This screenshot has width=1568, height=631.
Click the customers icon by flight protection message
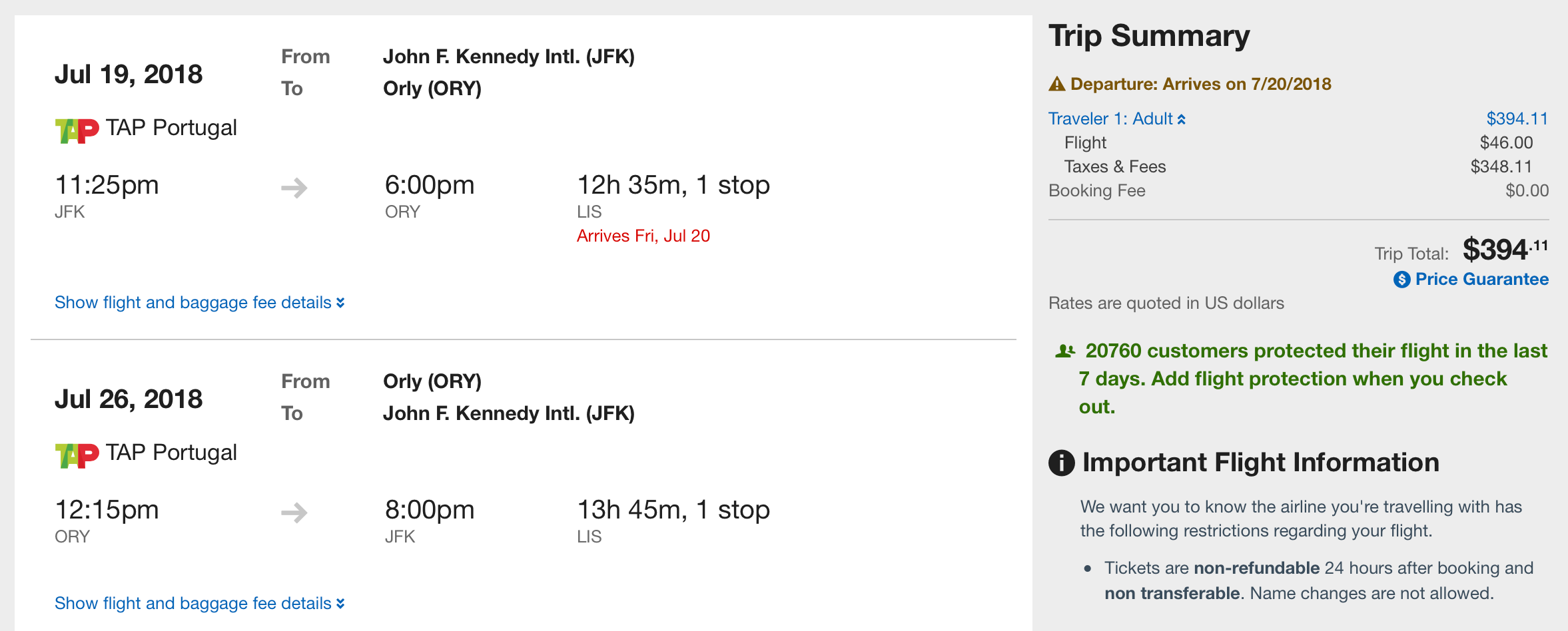(x=1065, y=351)
